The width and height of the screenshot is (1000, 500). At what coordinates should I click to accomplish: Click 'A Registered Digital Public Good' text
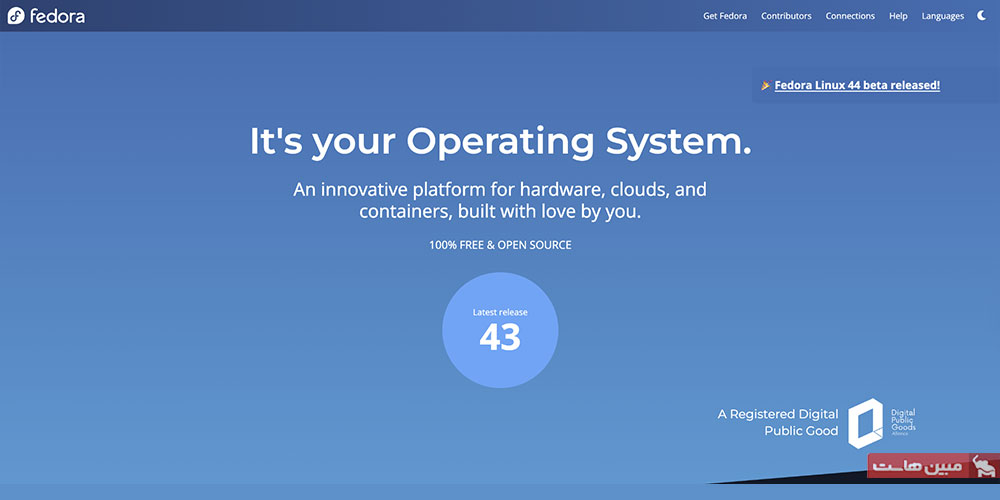(x=778, y=423)
